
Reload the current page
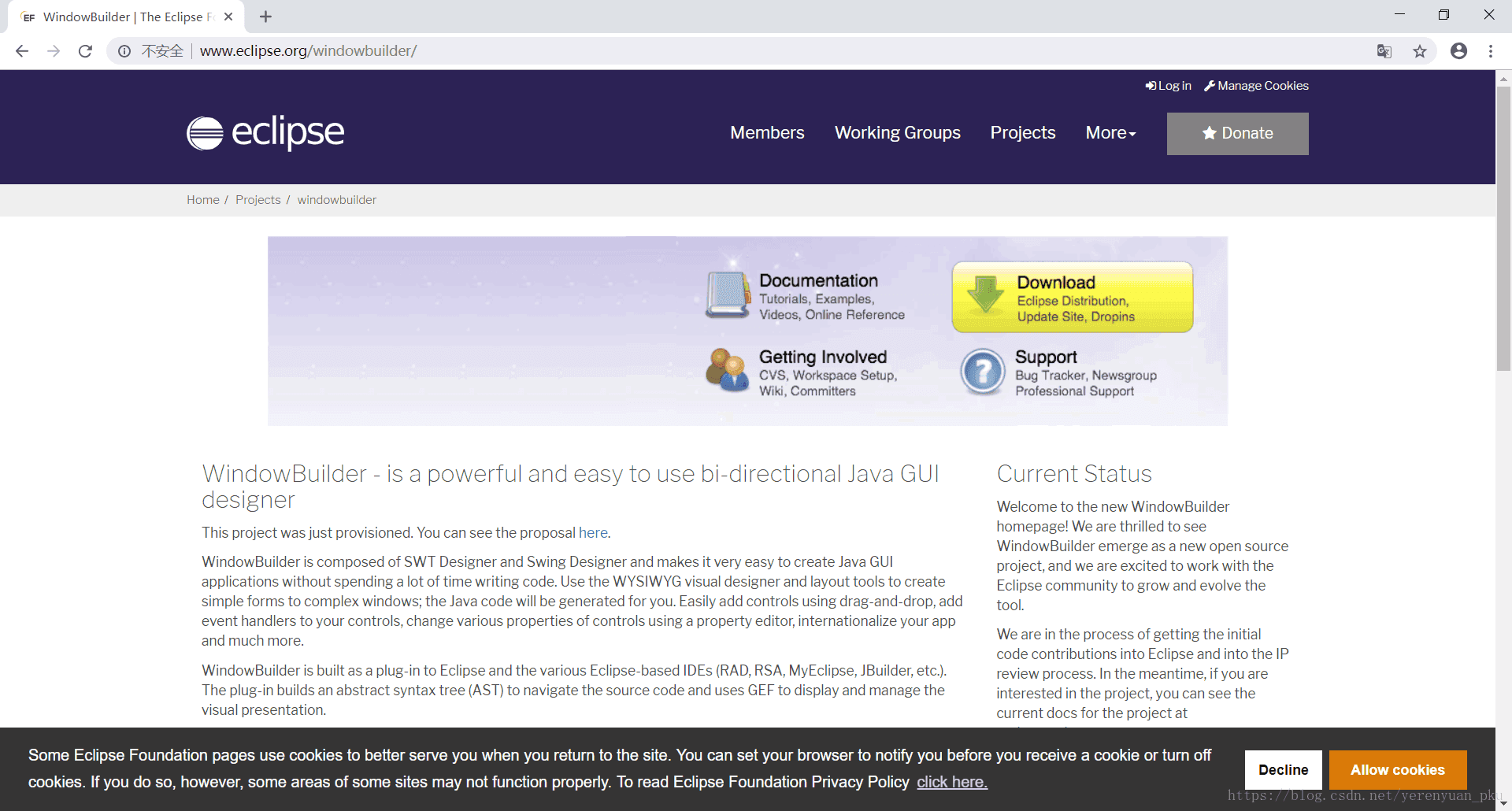click(x=86, y=50)
